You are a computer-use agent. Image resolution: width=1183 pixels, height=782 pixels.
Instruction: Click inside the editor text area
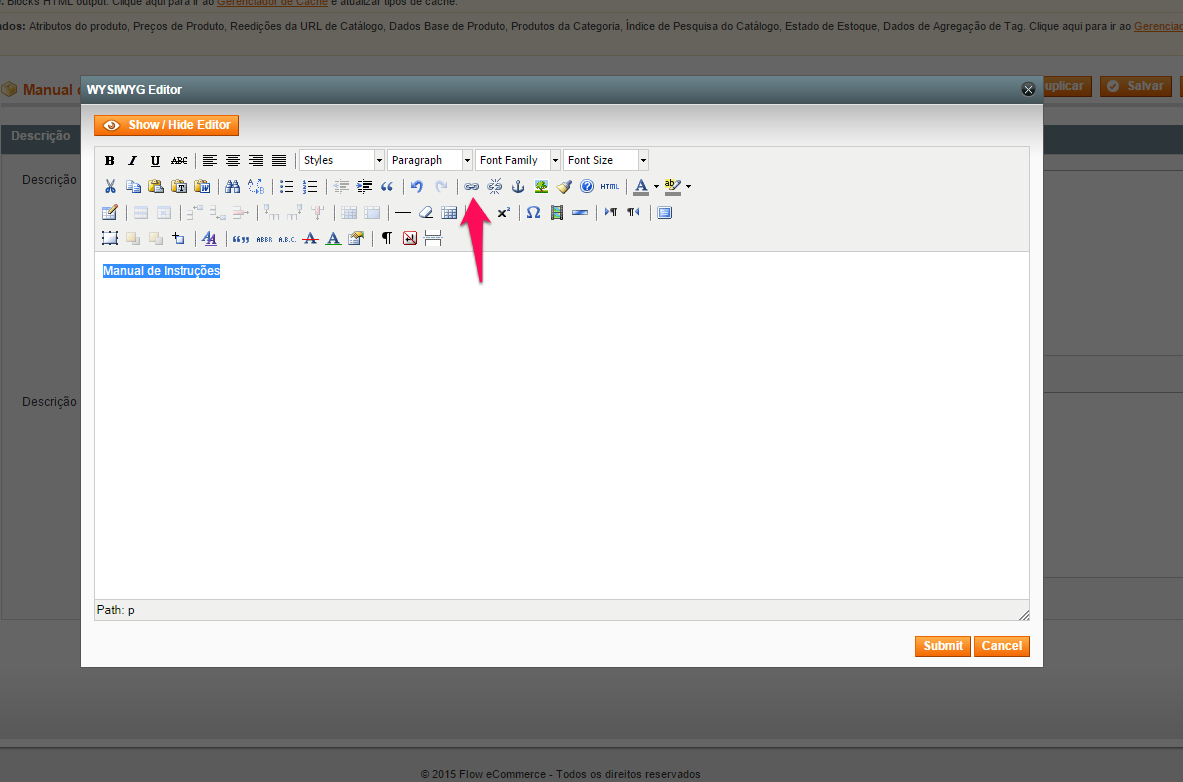click(x=561, y=426)
